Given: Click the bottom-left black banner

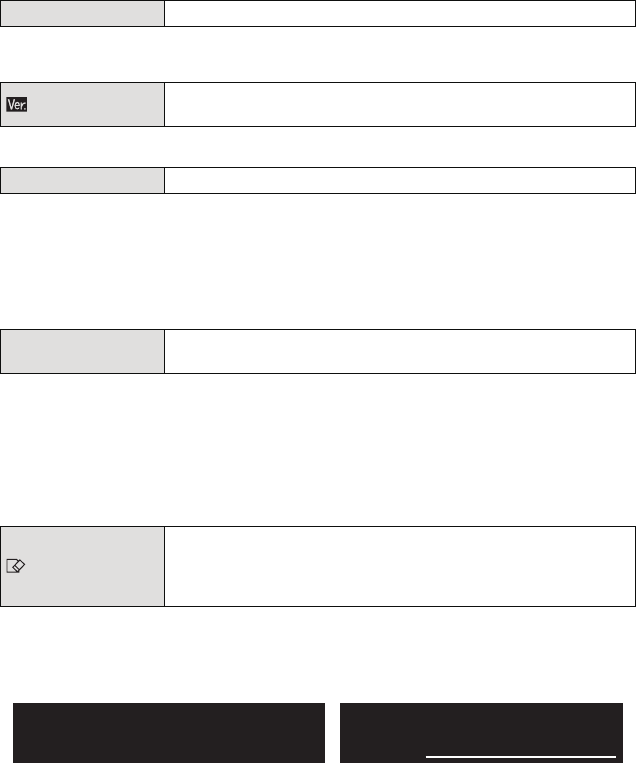Looking at the screenshot, I should click(x=168, y=733).
